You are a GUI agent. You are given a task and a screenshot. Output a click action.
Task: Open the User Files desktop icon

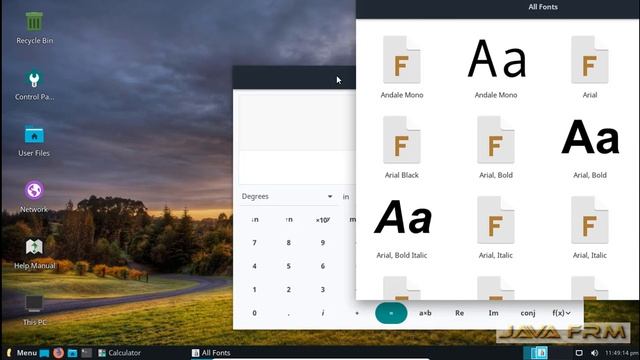34,141
